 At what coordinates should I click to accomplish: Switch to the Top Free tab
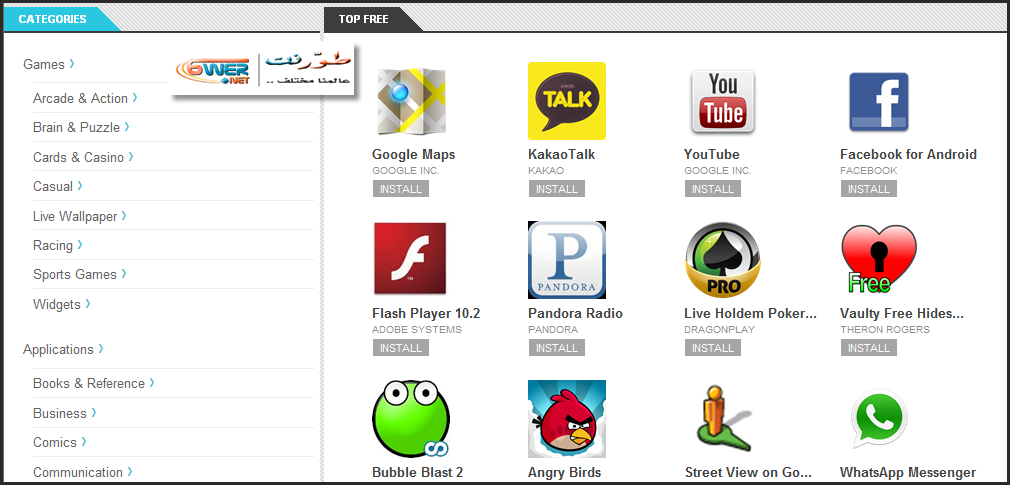coord(365,19)
